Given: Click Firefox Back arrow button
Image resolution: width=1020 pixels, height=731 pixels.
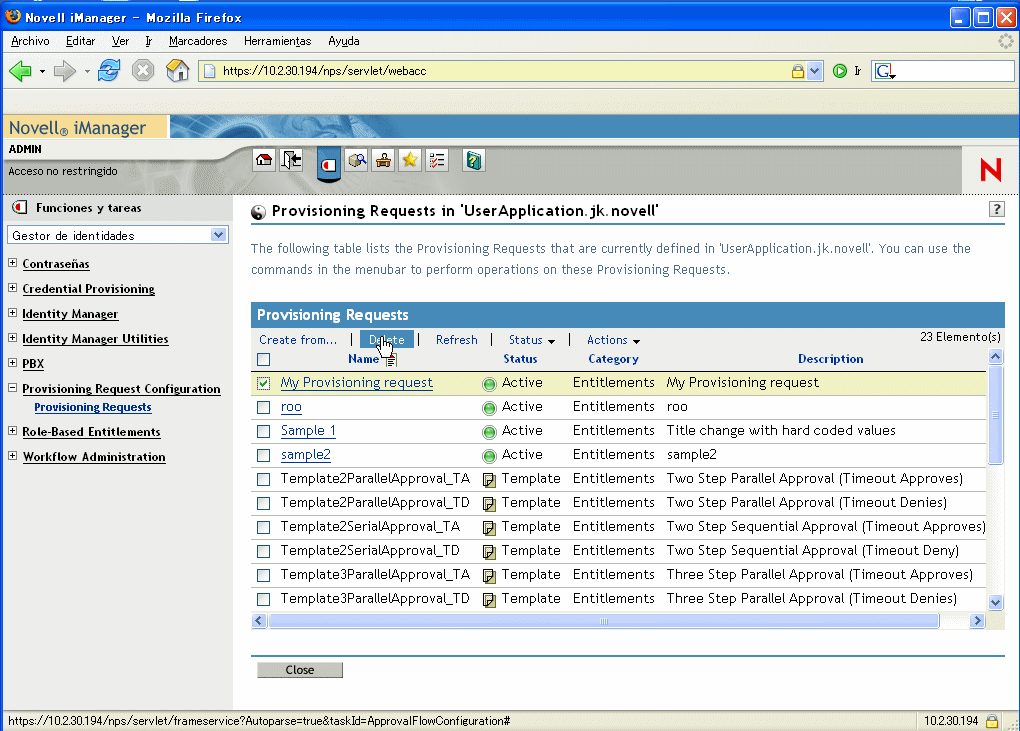Looking at the screenshot, I should point(21,71).
